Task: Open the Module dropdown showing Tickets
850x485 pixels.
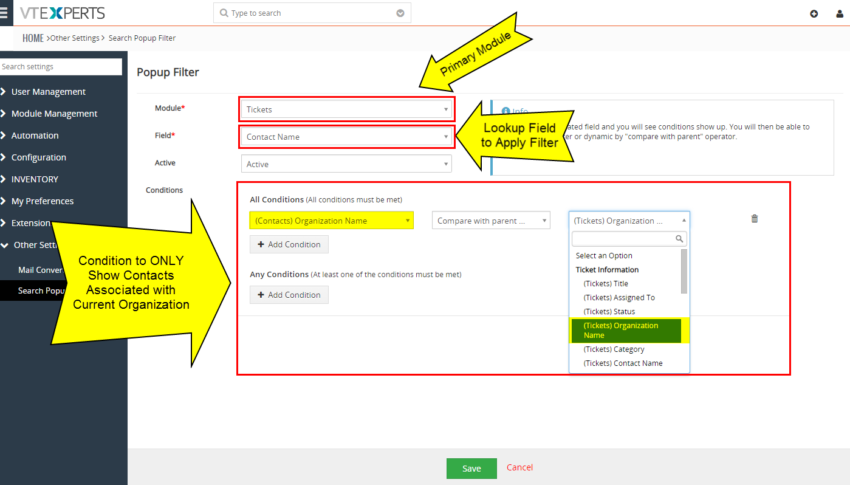Action: point(347,109)
